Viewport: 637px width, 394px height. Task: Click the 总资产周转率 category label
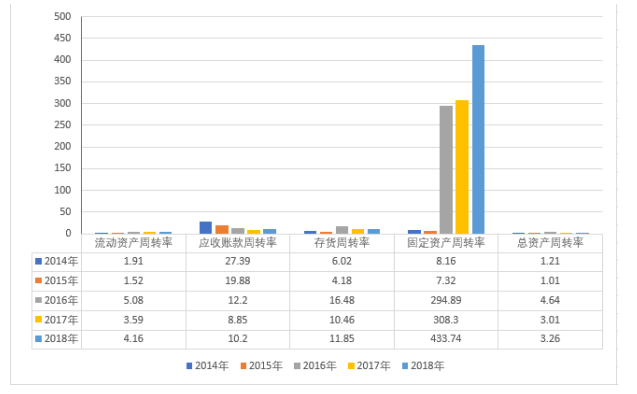coord(550,243)
